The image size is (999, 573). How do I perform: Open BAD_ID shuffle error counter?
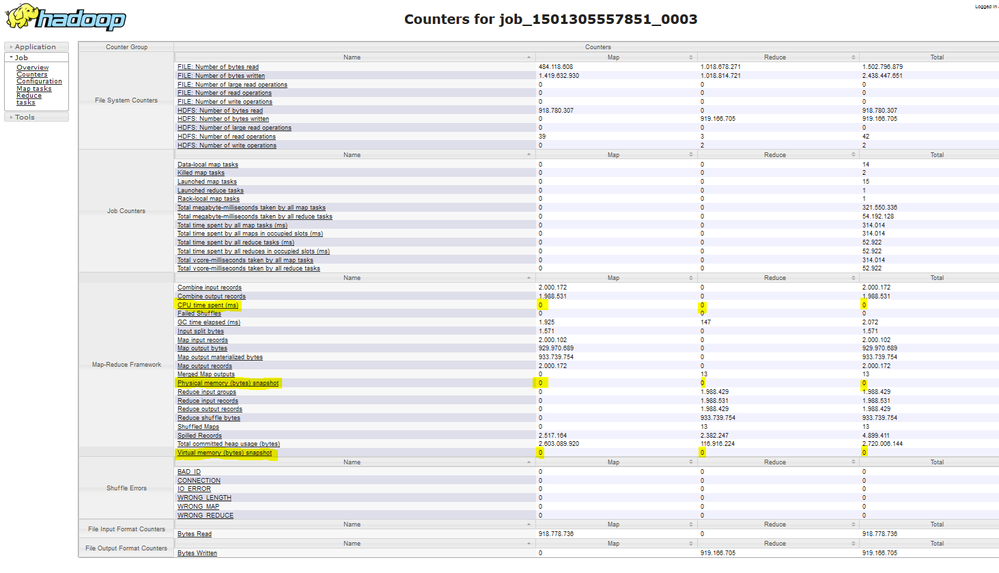189,472
